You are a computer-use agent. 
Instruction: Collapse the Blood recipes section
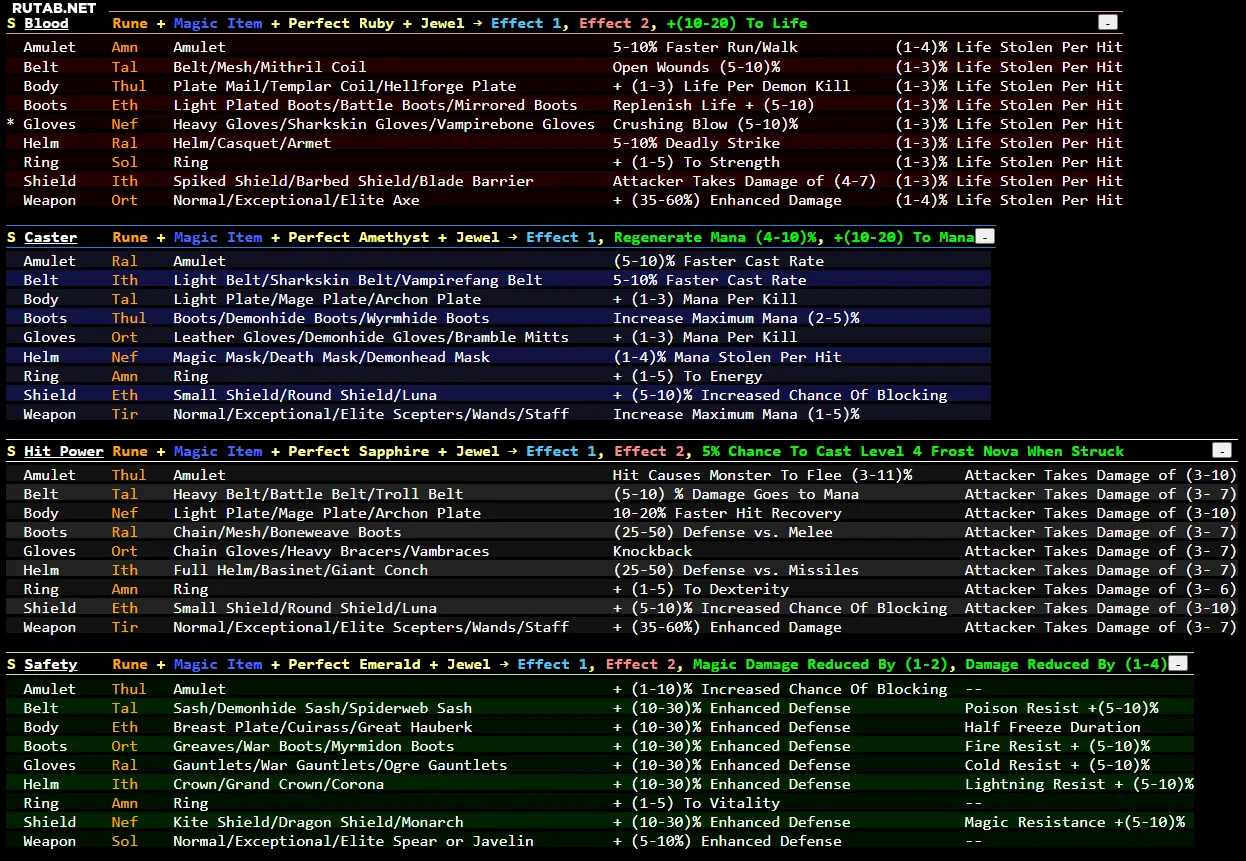click(x=1107, y=22)
